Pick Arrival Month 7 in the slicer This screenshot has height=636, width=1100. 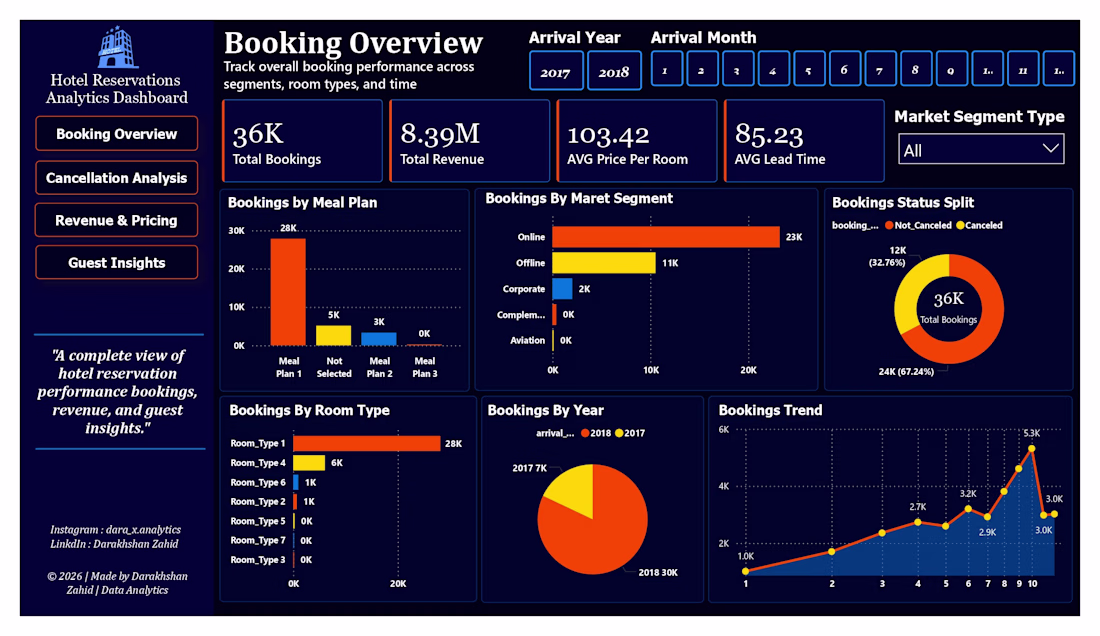pyautogui.click(x=880, y=69)
